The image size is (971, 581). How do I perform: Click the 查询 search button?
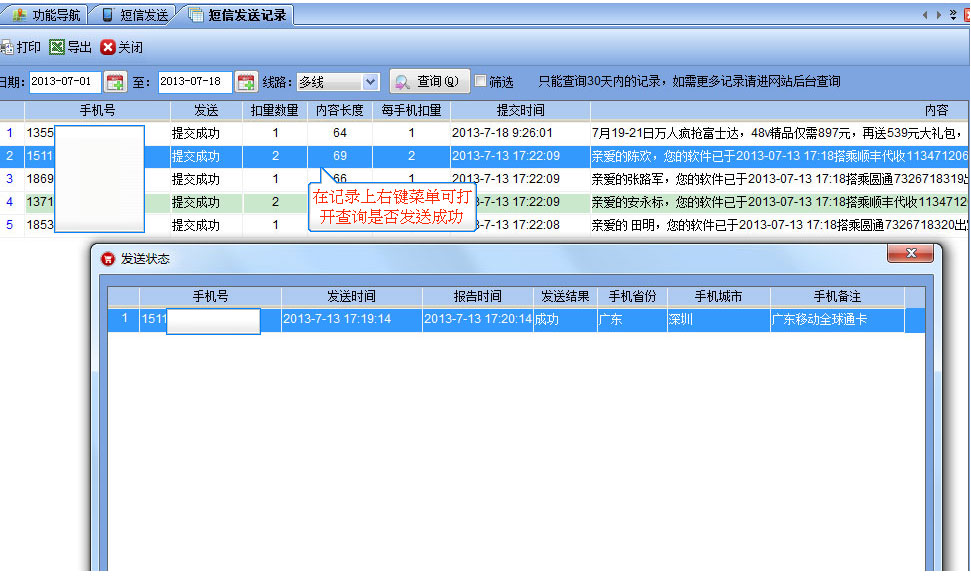[x=429, y=82]
